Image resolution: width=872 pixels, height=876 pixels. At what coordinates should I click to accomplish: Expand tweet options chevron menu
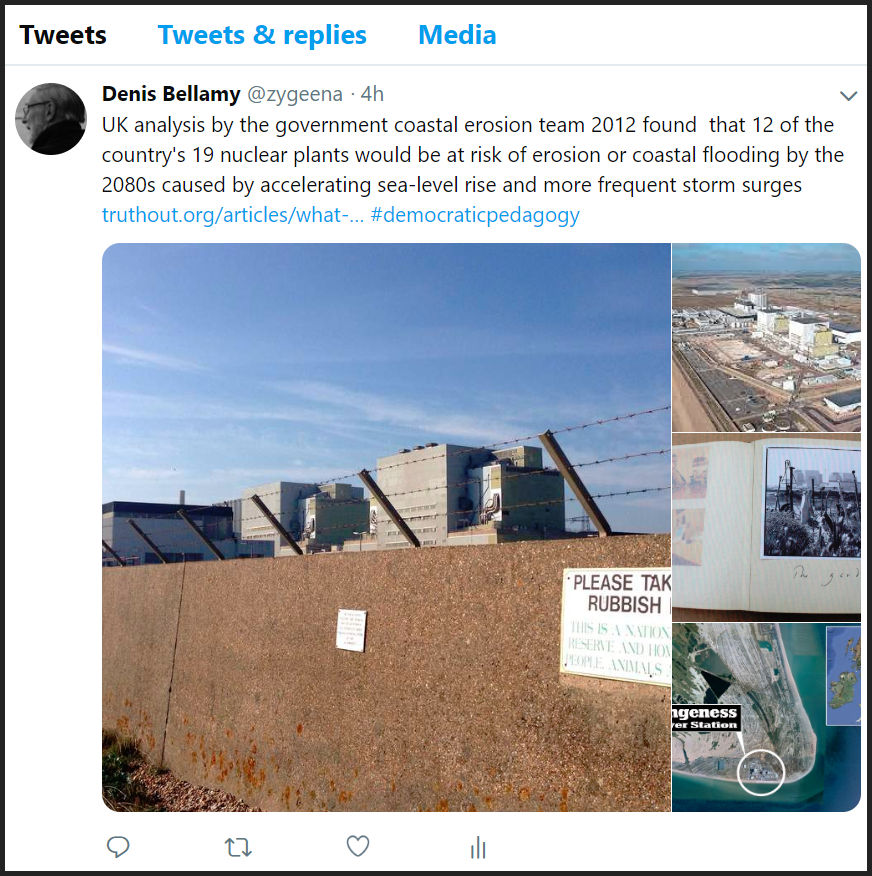click(x=849, y=96)
